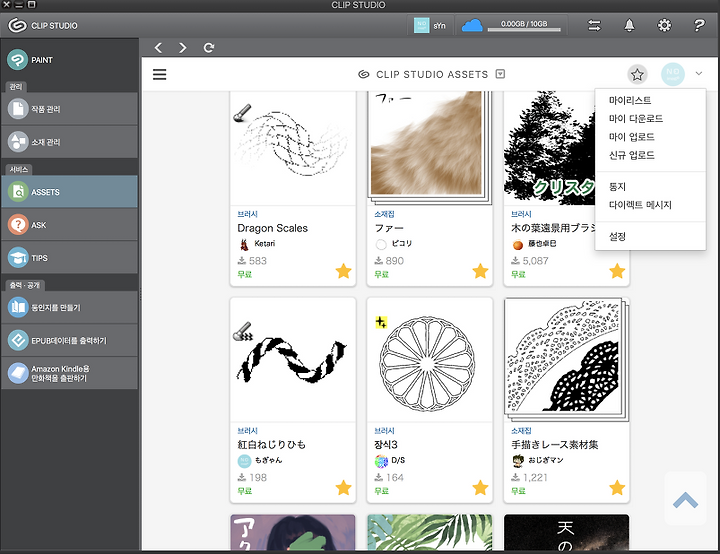Open ASK service in the sidebar
The width and height of the screenshot is (720, 554).
tap(69, 225)
